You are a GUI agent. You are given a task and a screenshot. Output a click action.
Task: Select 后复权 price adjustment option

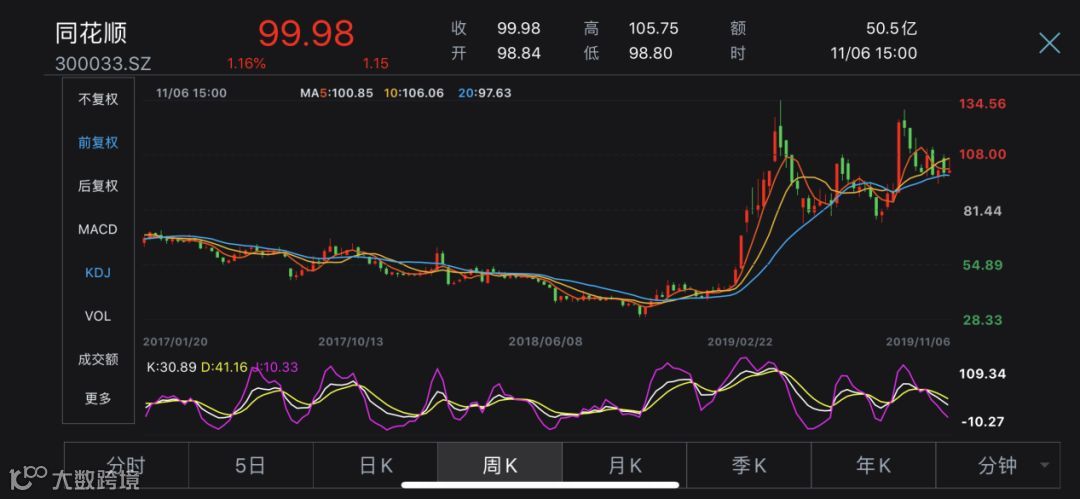(x=98, y=186)
